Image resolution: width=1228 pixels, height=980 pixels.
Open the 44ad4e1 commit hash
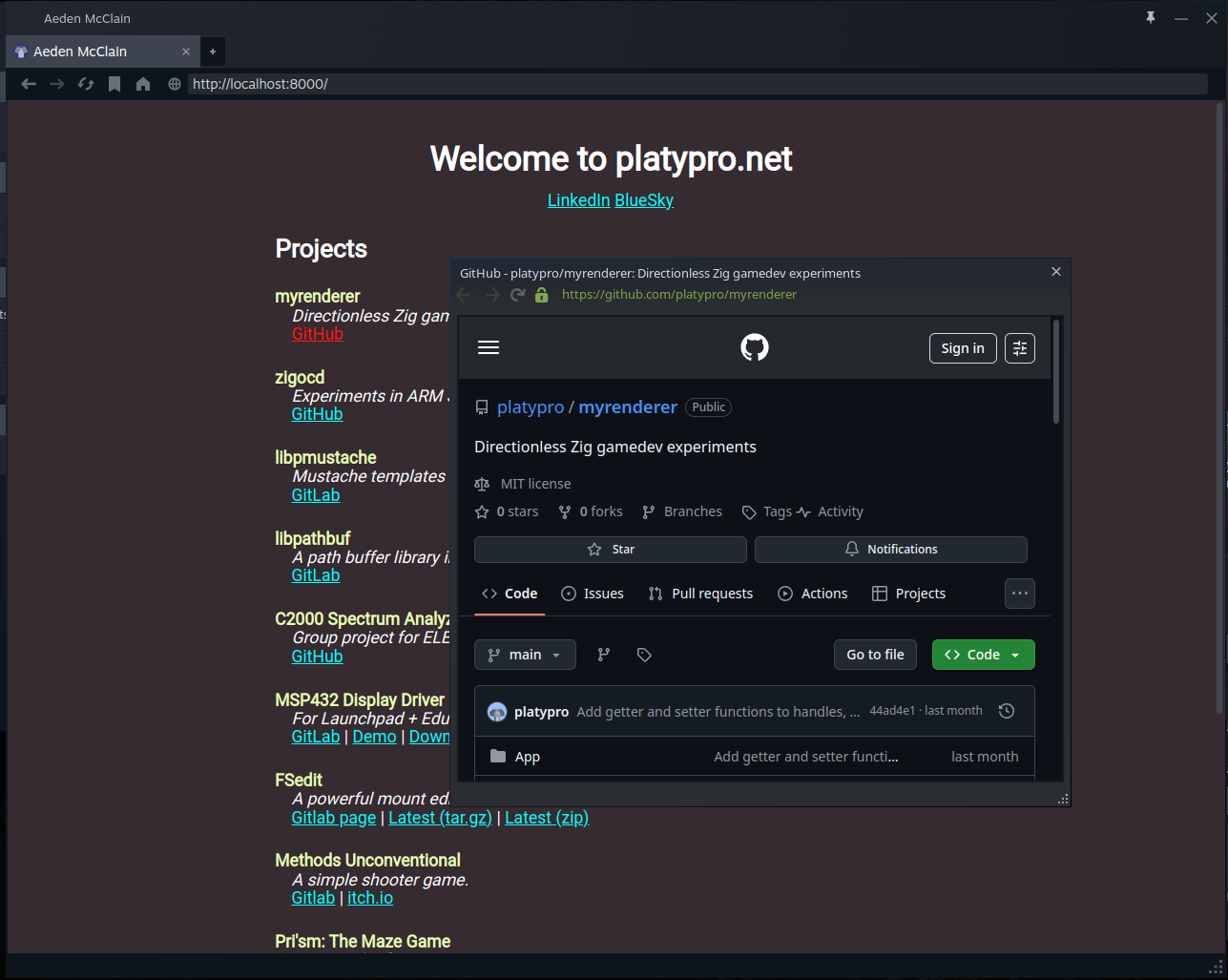pos(892,711)
